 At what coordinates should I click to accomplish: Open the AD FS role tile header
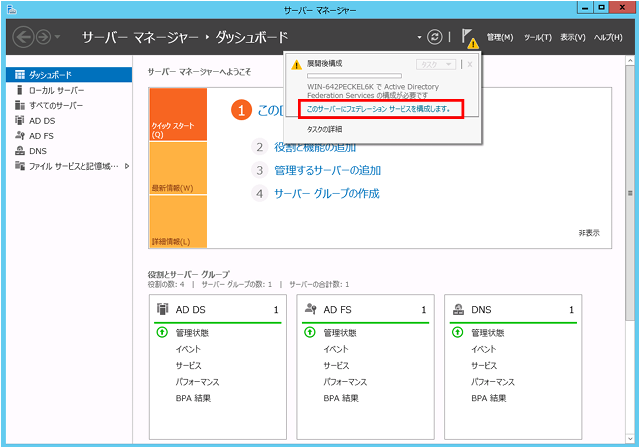pyautogui.click(x=365, y=310)
